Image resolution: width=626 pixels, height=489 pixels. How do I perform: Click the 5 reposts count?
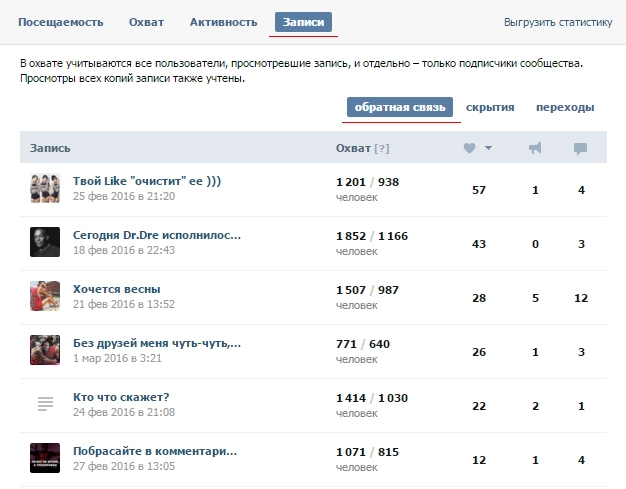535,298
